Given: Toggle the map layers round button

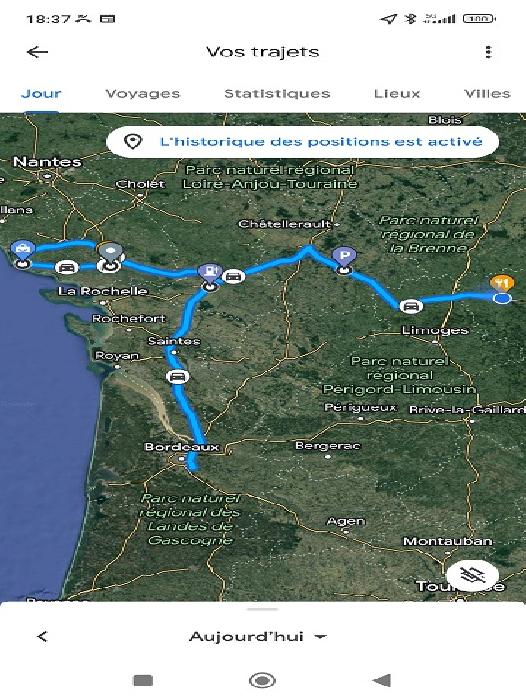Looking at the screenshot, I should [473, 575].
